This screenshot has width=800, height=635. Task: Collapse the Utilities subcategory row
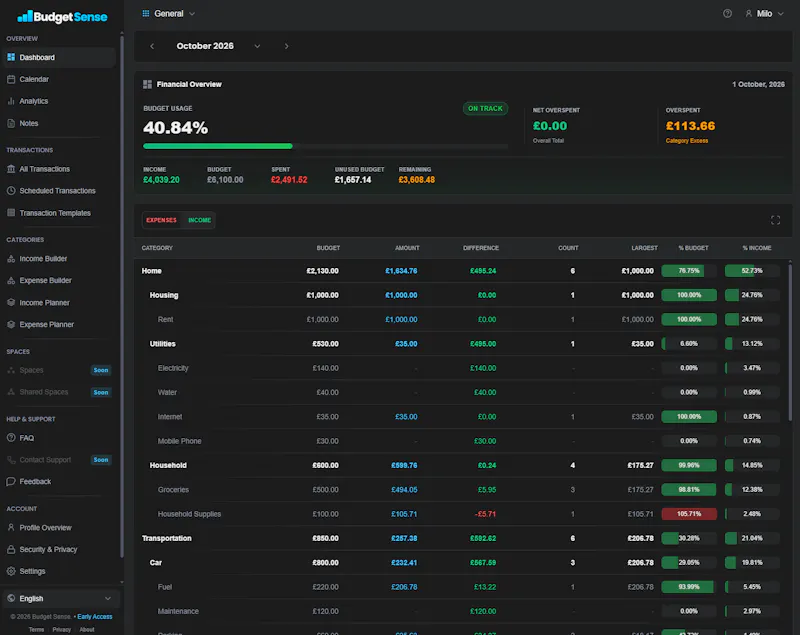(462, 344)
